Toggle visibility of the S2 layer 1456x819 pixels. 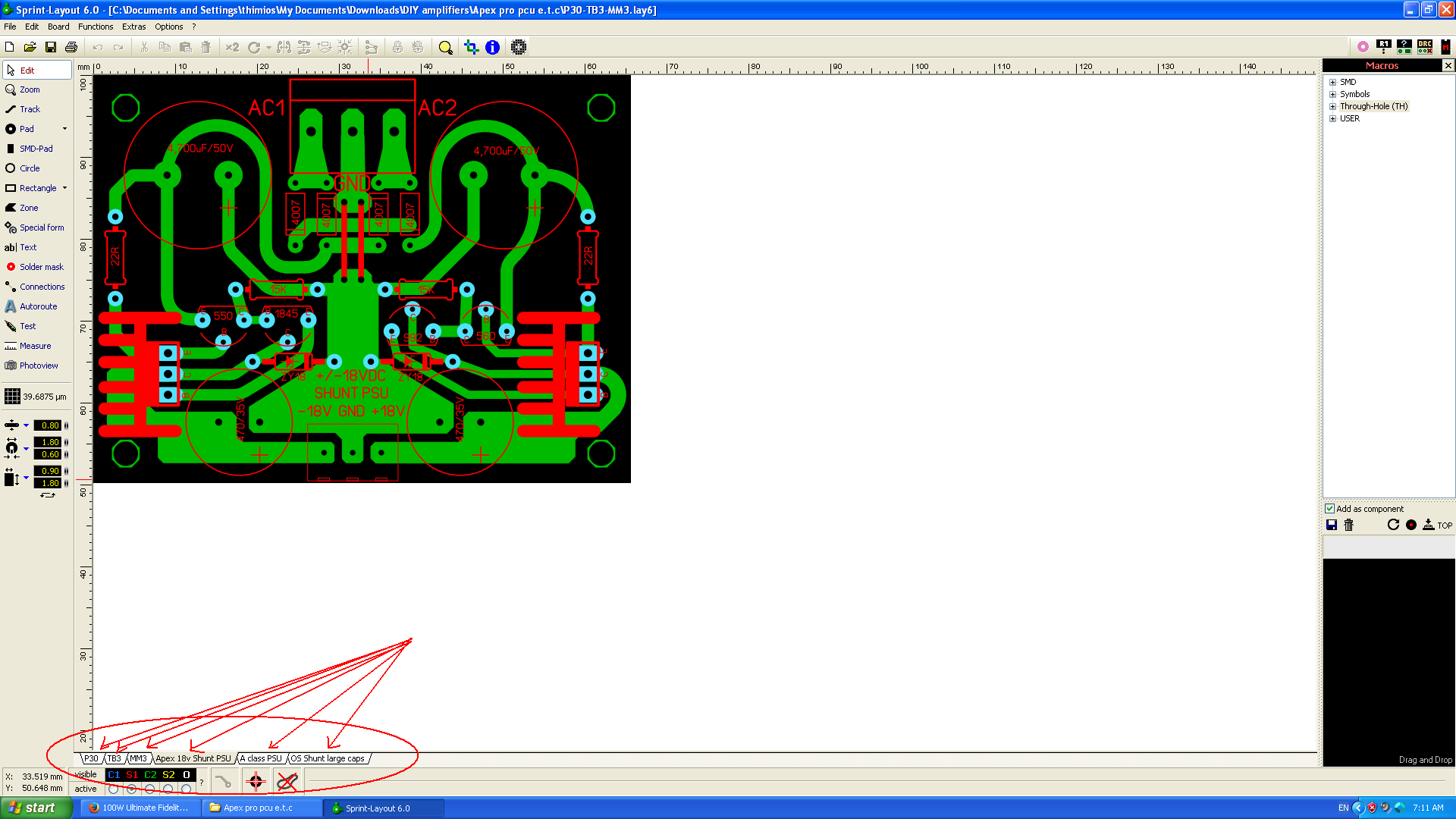click(168, 775)
